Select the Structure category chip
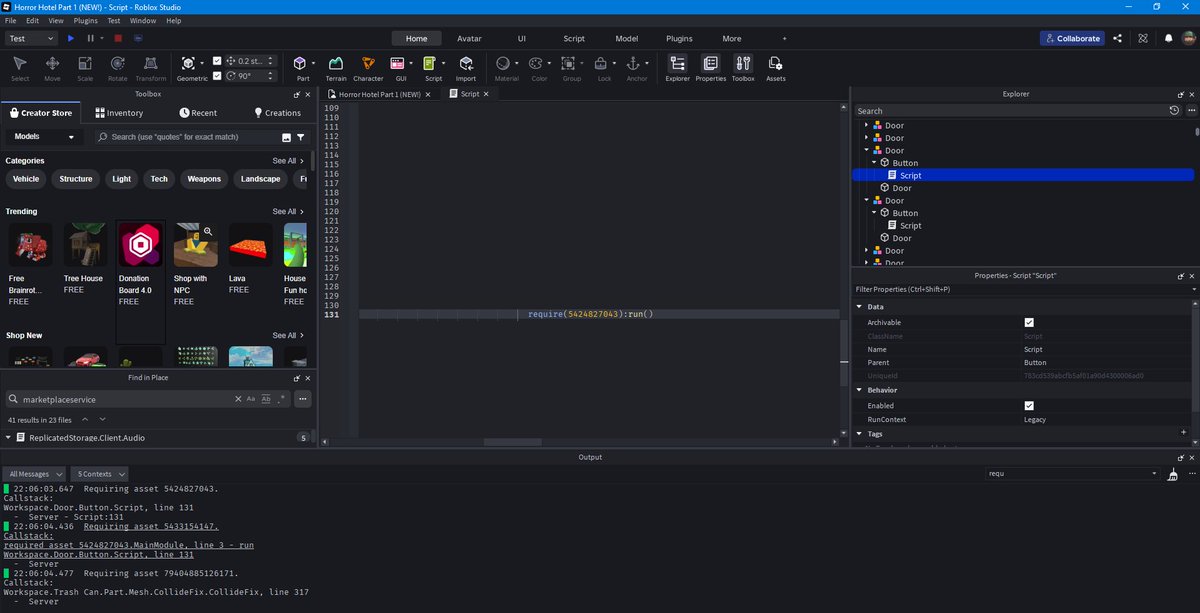 (x=76, y=179)
